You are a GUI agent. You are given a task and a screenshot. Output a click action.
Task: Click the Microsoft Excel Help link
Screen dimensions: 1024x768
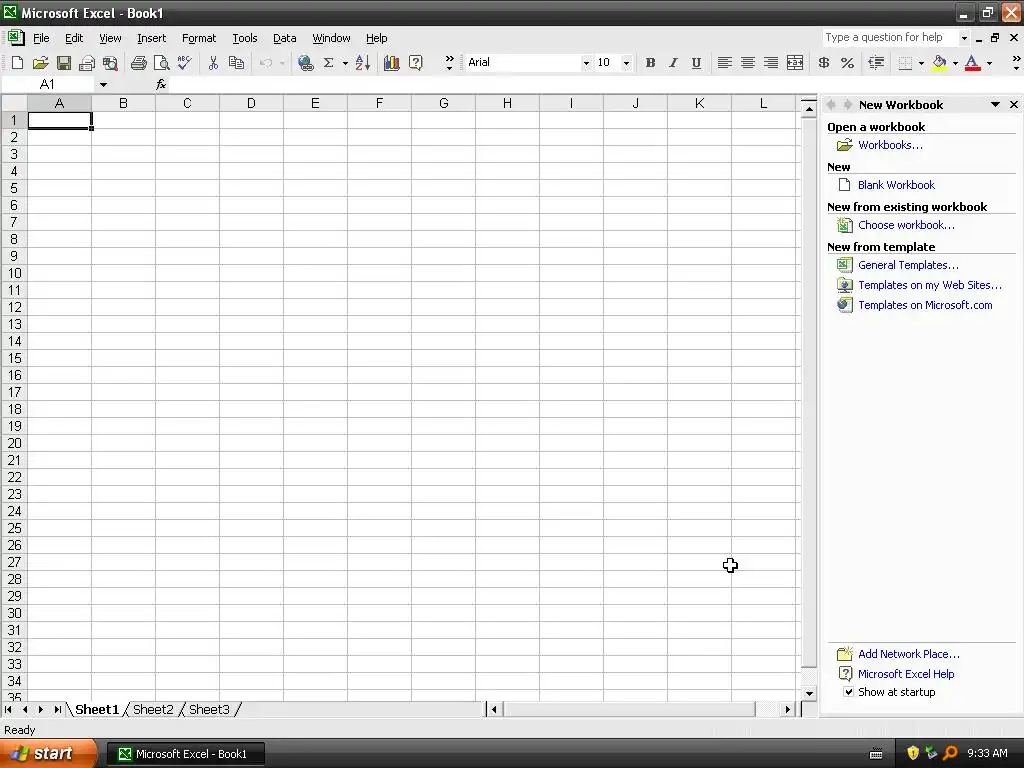(906, 674)
